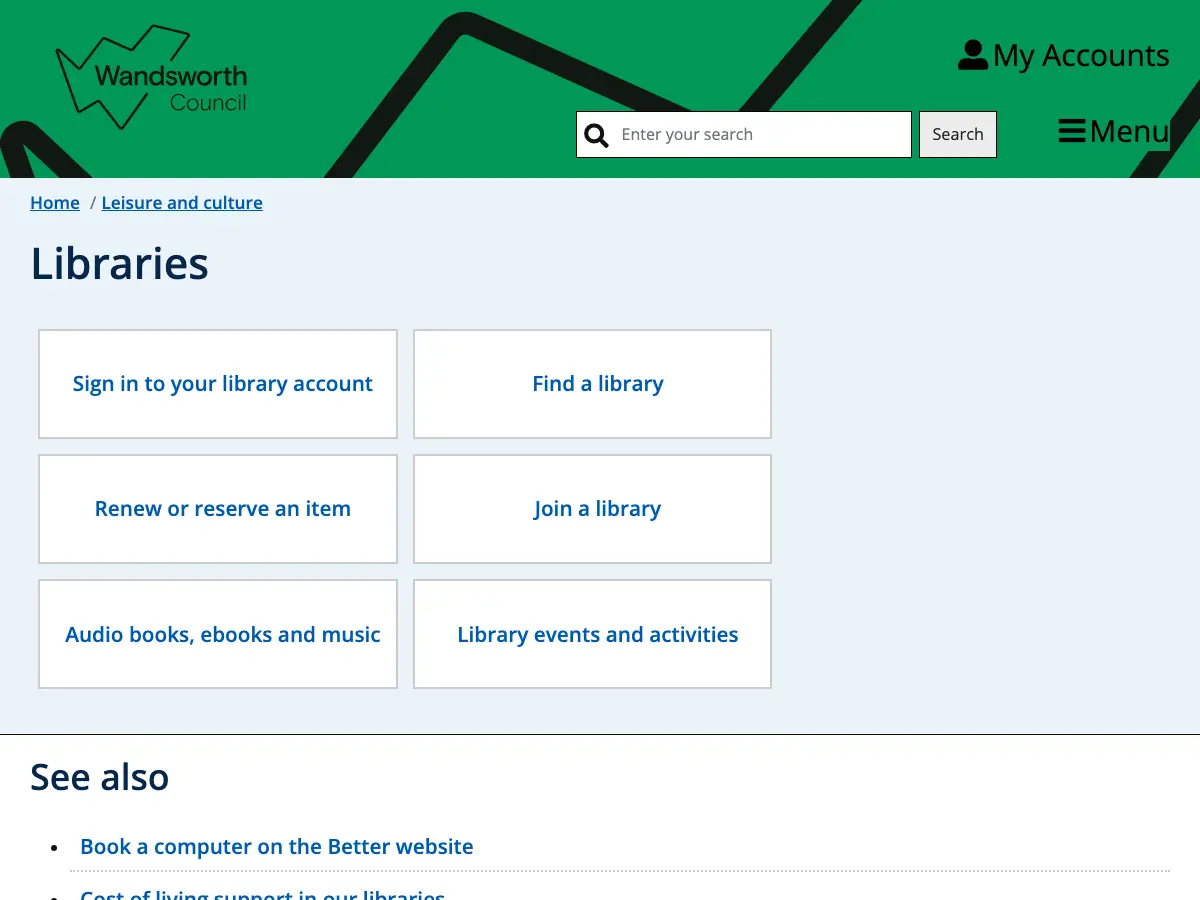Follow 'Book a computer on the Better website'
Viewport: 1200px width, 900px height.
pos(277,846)
